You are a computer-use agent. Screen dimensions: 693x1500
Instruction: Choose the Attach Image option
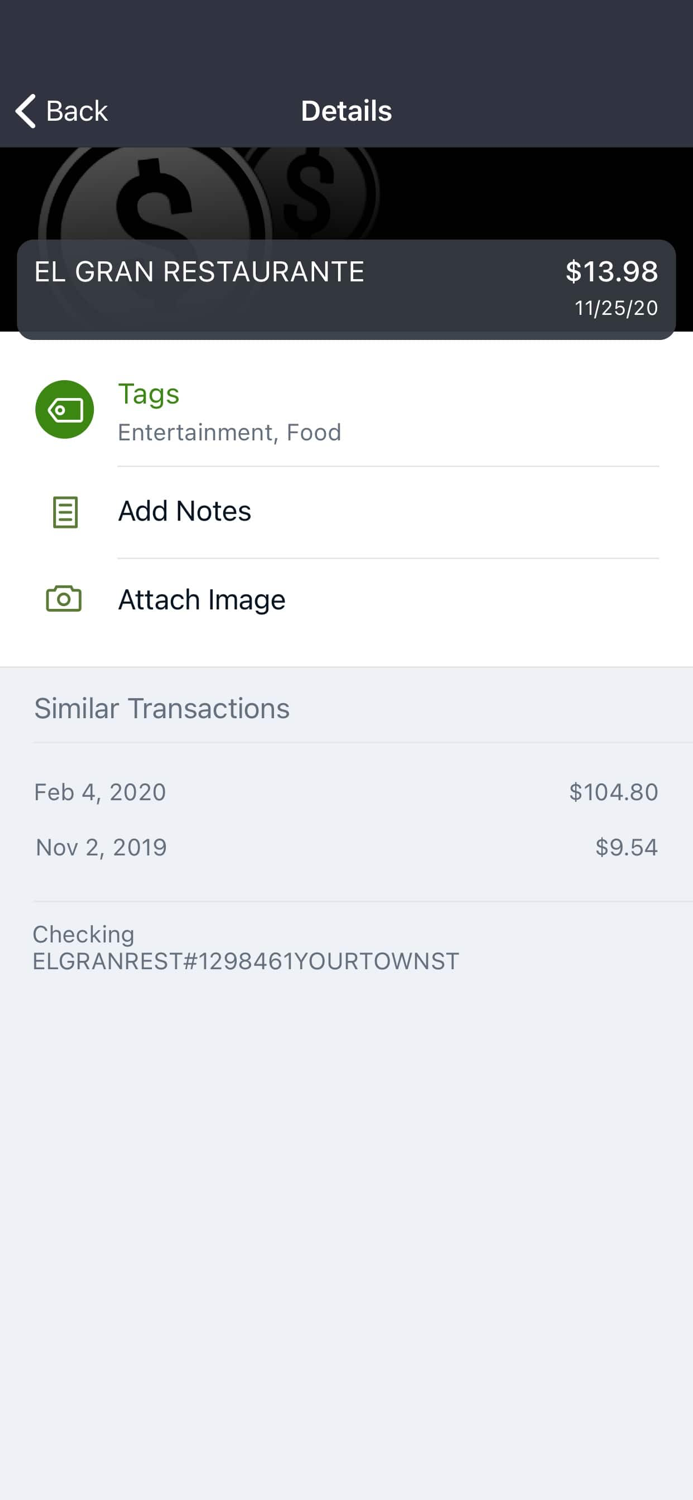click(202, 600)
